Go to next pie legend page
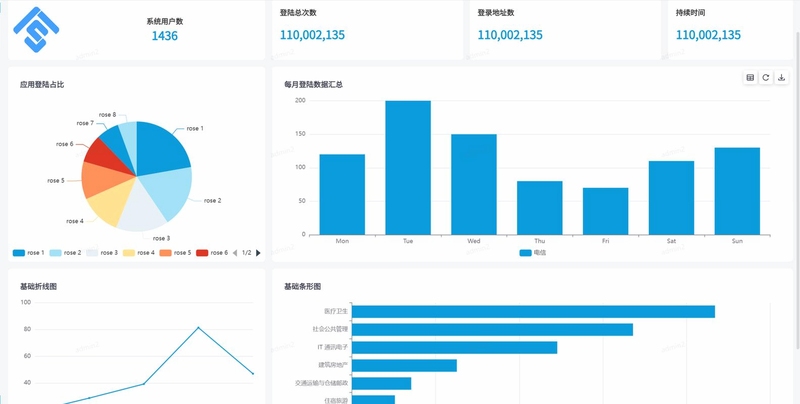This screenshot has height=404, width=800. pos(258,252)
